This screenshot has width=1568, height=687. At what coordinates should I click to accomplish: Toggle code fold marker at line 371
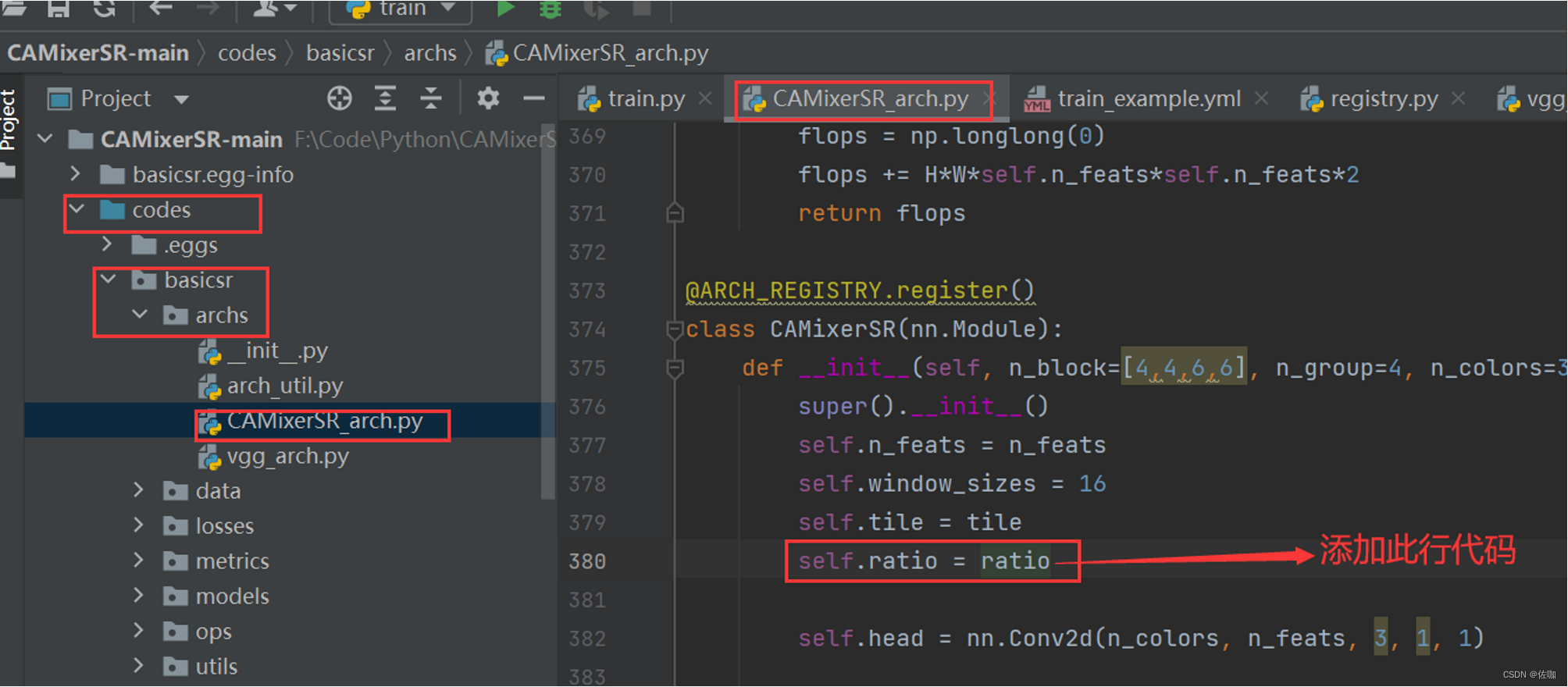(x=675, y=213)
